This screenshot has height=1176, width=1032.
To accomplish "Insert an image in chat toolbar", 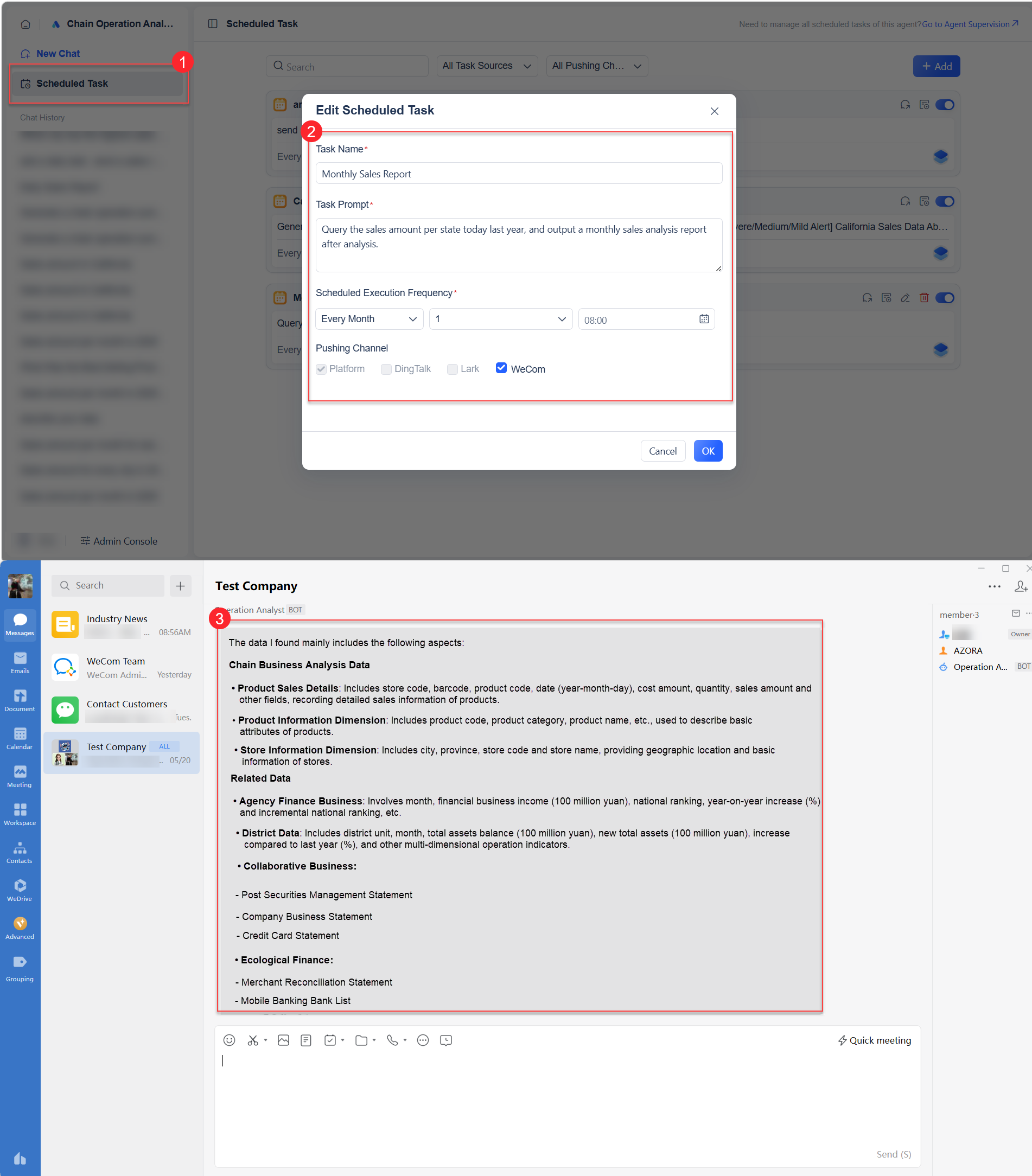I will tap(283, 1040).
